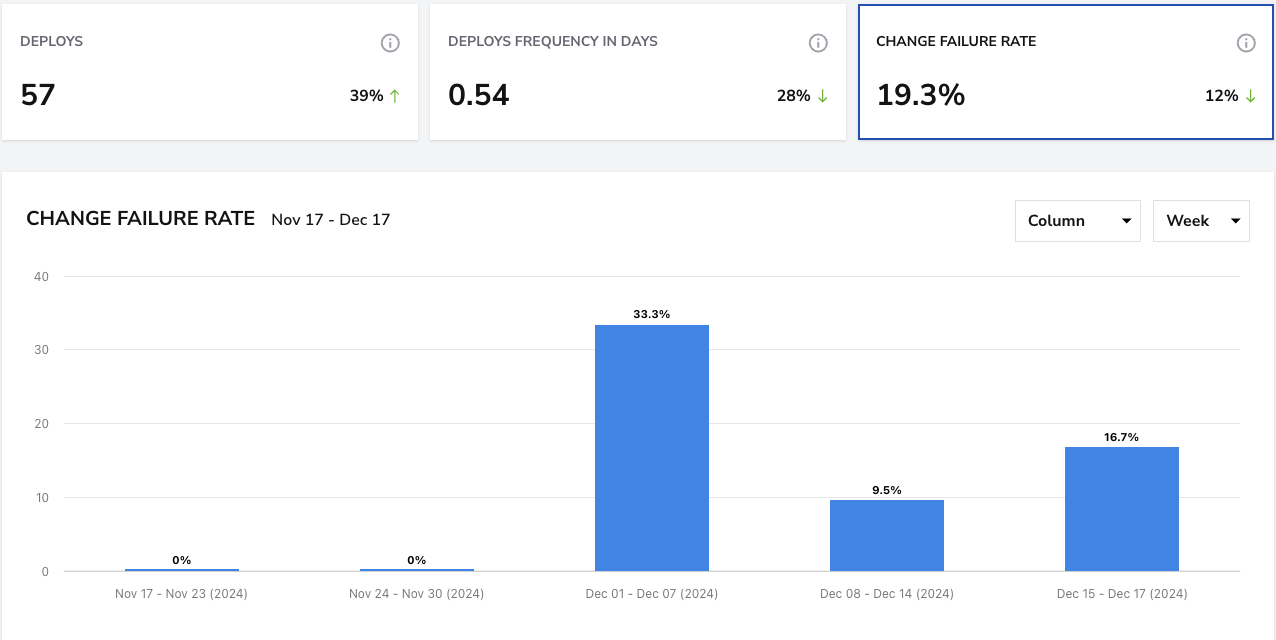The height and width of the screenshot is (640, 1276).
Task: Click the 0% bar for Nov 24 - Nov 30
Action: click(416, 570)
